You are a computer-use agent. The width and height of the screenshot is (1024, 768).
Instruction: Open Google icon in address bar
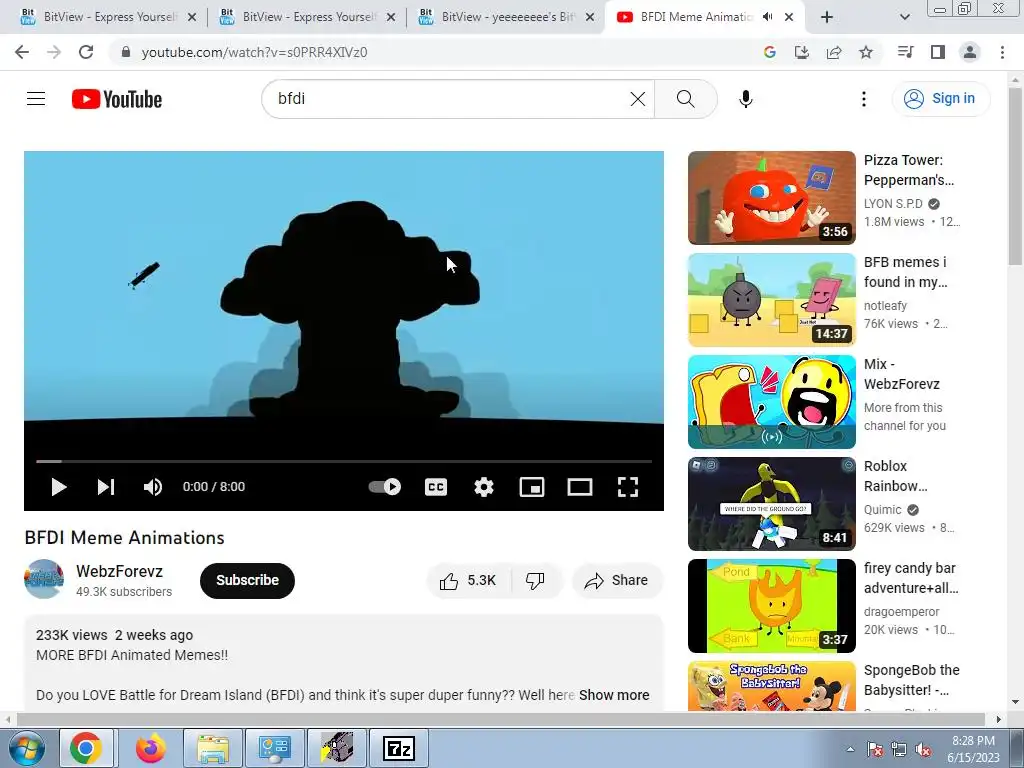pos(770,52)
